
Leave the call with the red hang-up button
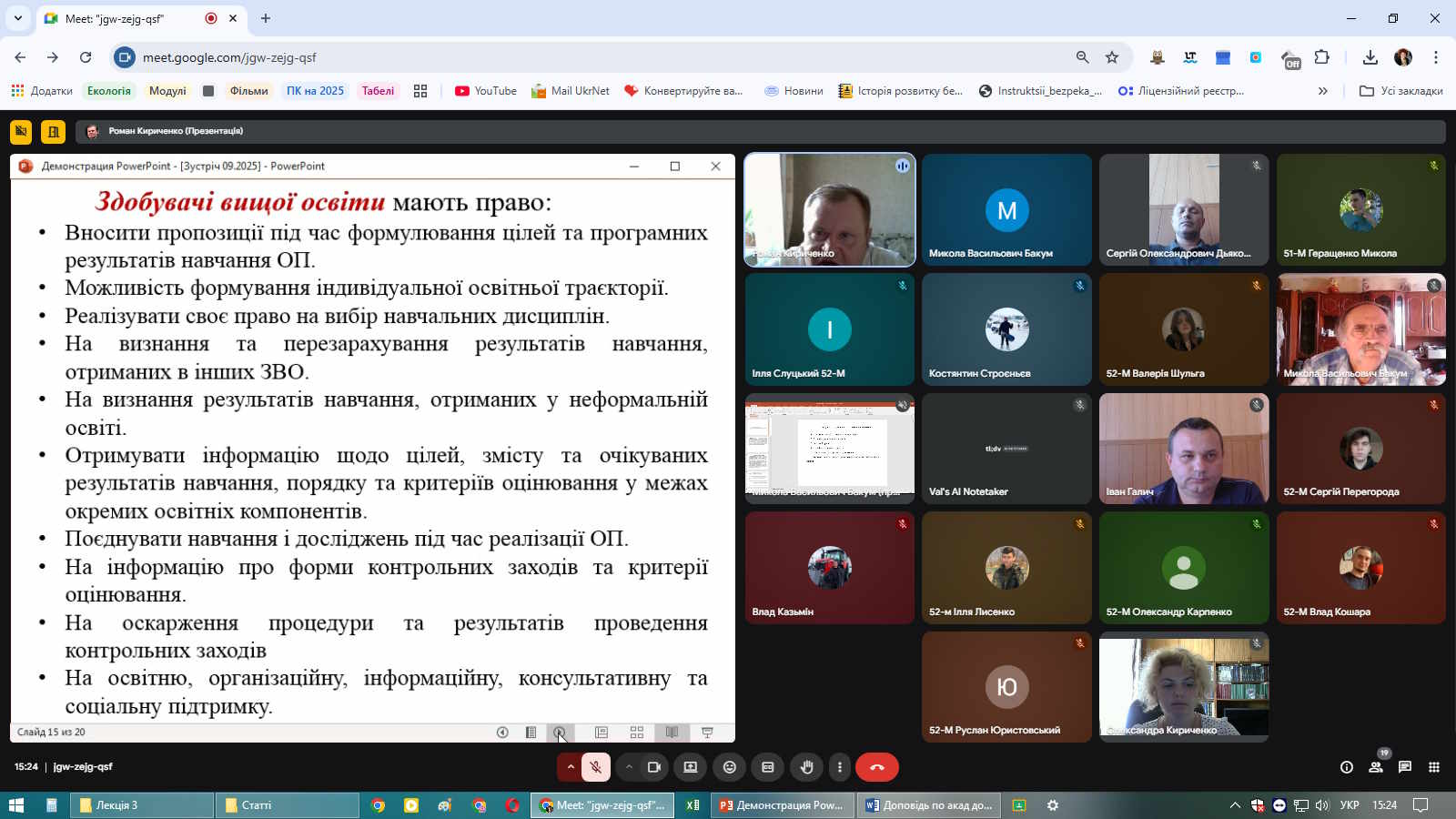click(x=876, y=767)
